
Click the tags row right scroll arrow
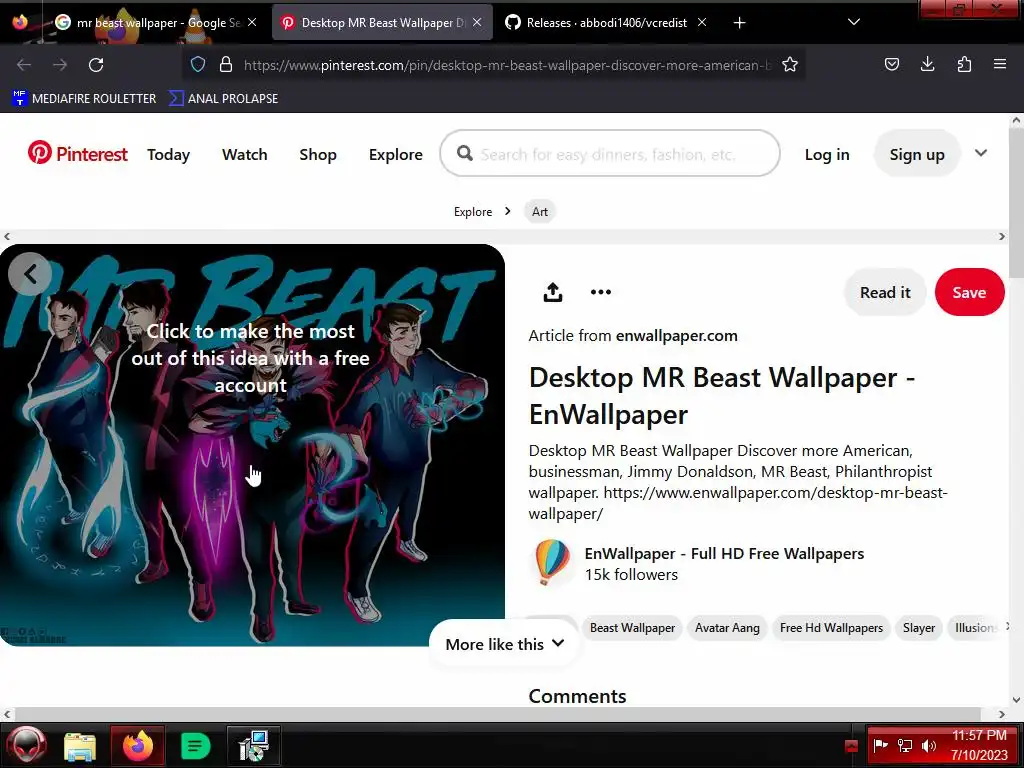(x=1008, y=626)
